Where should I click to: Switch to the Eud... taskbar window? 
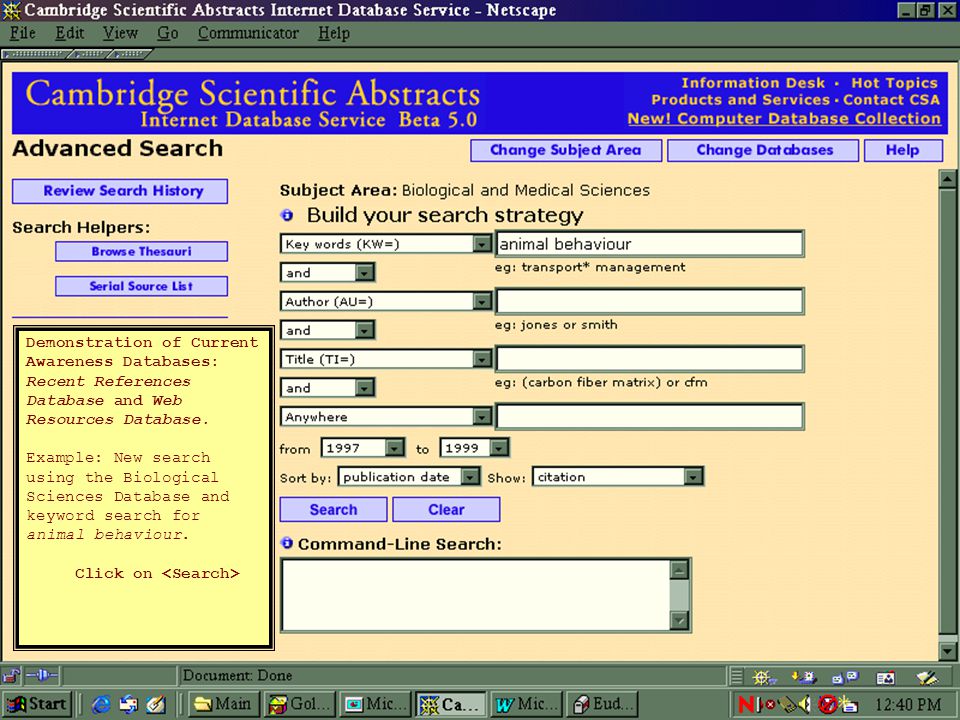pyautogui.click(x=602, y=705)
